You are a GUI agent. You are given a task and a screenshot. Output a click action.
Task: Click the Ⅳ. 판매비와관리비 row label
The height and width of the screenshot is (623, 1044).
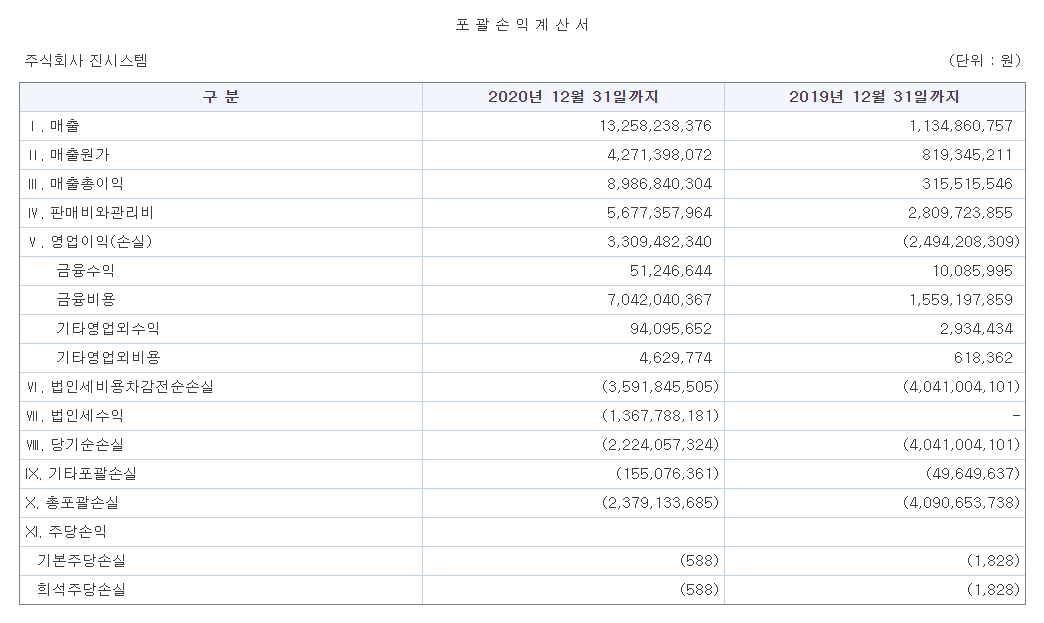(x=90, y=213)
